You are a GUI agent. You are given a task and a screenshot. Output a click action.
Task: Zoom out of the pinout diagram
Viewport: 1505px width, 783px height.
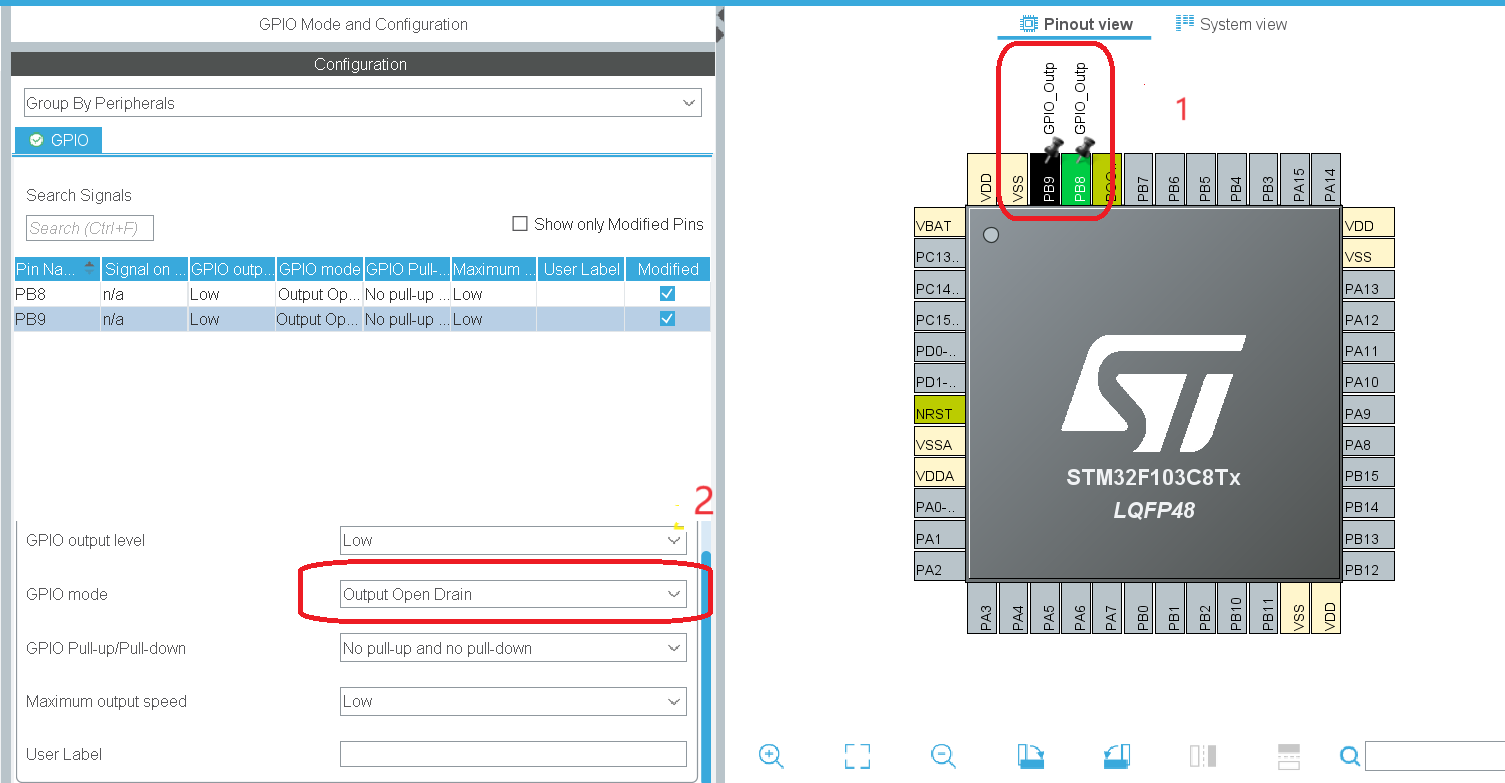[941, 757]
